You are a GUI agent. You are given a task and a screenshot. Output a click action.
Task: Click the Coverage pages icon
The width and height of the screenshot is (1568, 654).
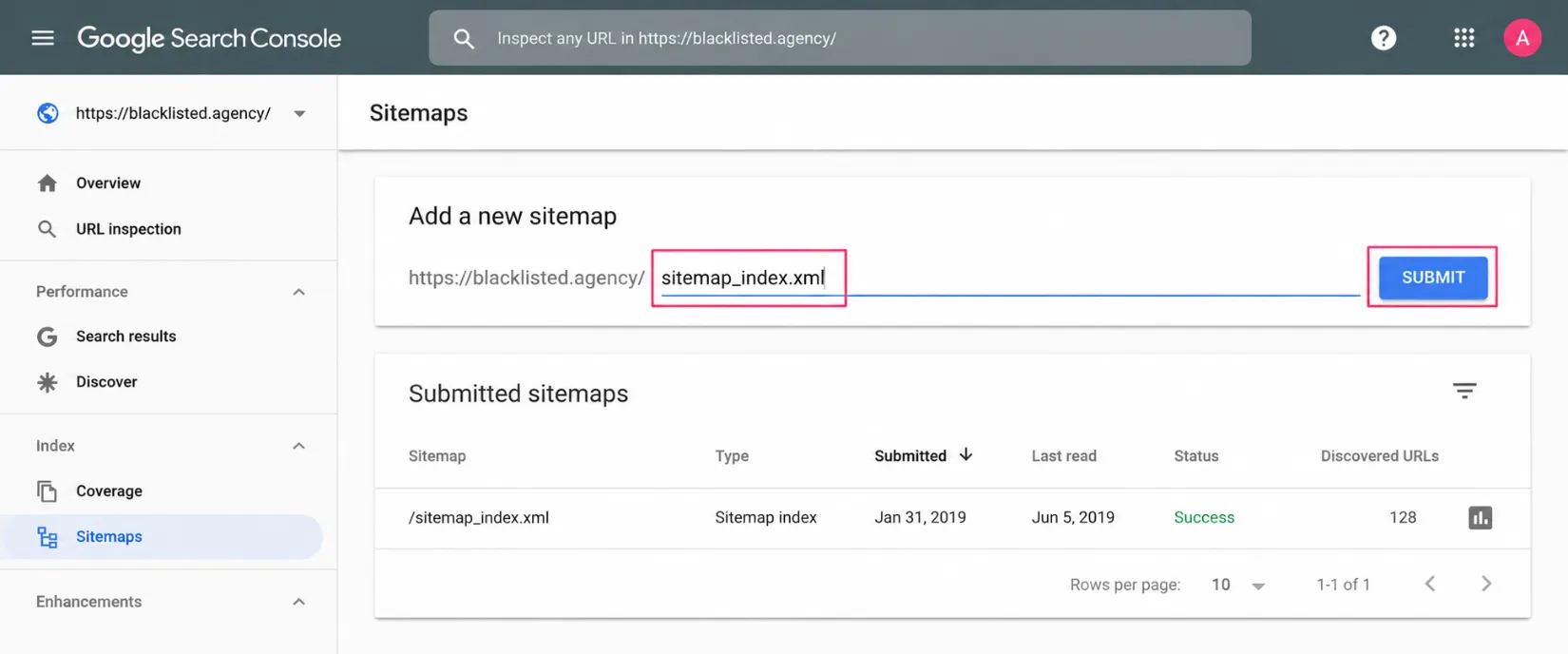coord(47,491)
